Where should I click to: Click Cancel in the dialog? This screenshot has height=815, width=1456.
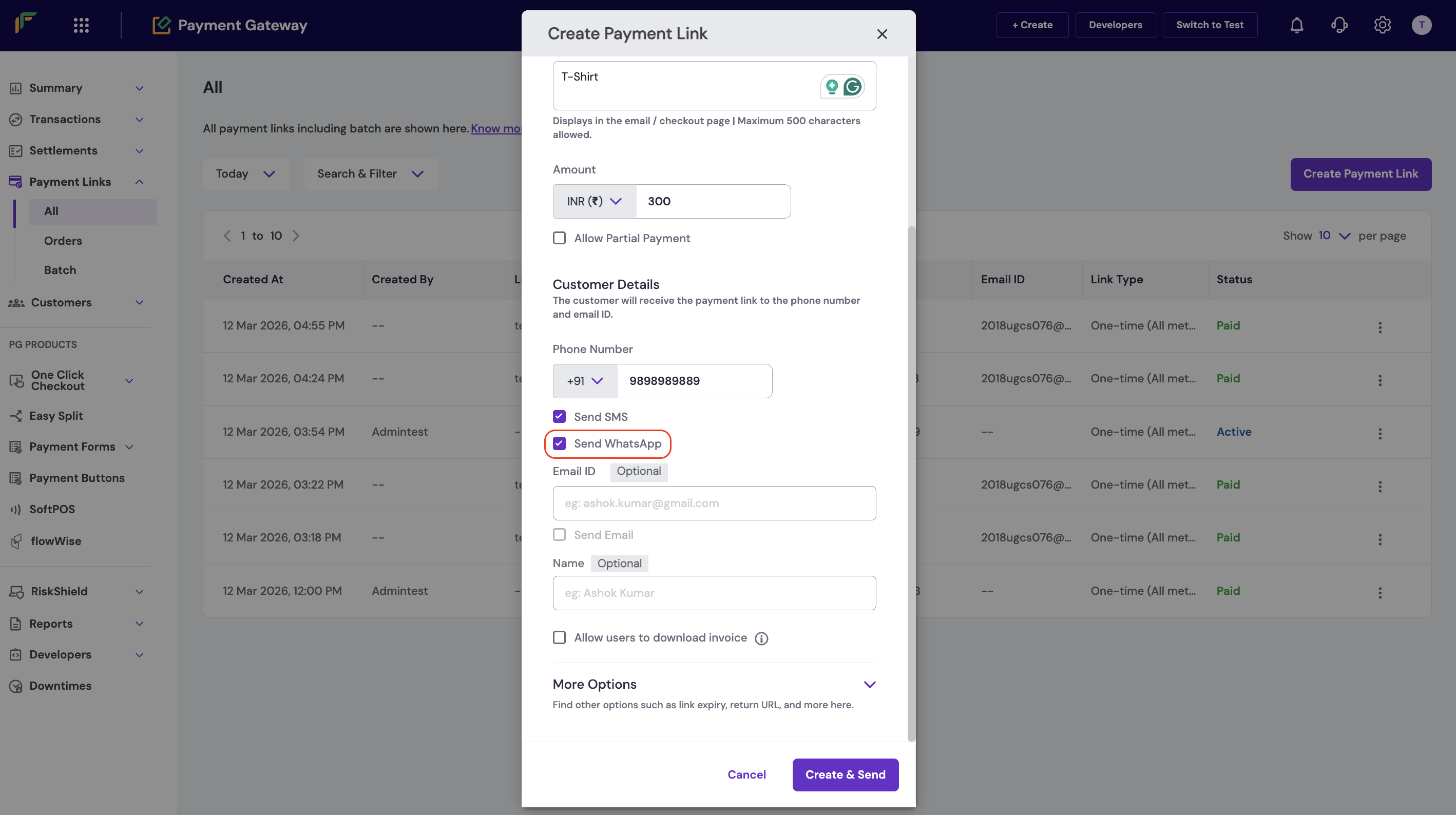coord(746,774)
